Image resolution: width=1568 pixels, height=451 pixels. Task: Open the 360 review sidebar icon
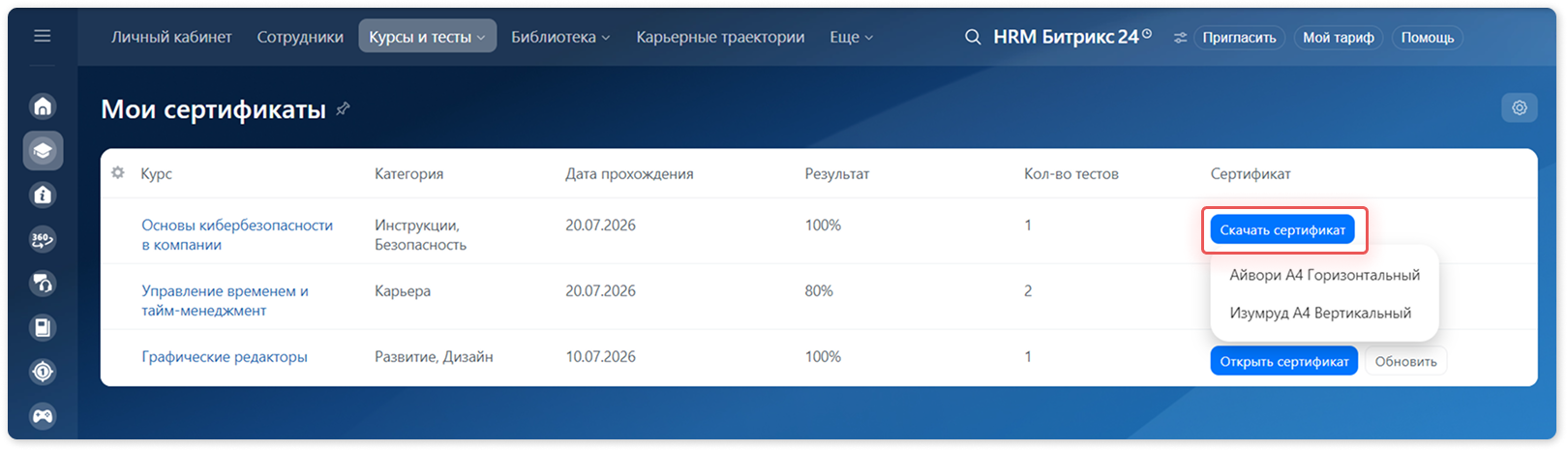[x=43, y=239]
